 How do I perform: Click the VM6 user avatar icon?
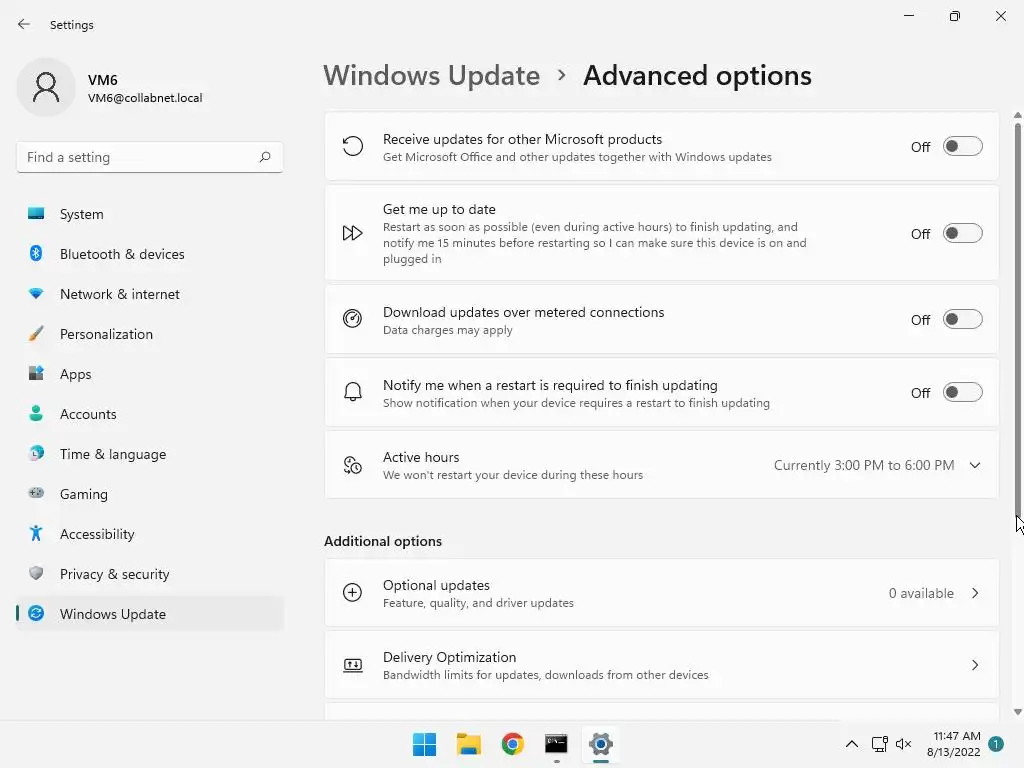[46, 87]
